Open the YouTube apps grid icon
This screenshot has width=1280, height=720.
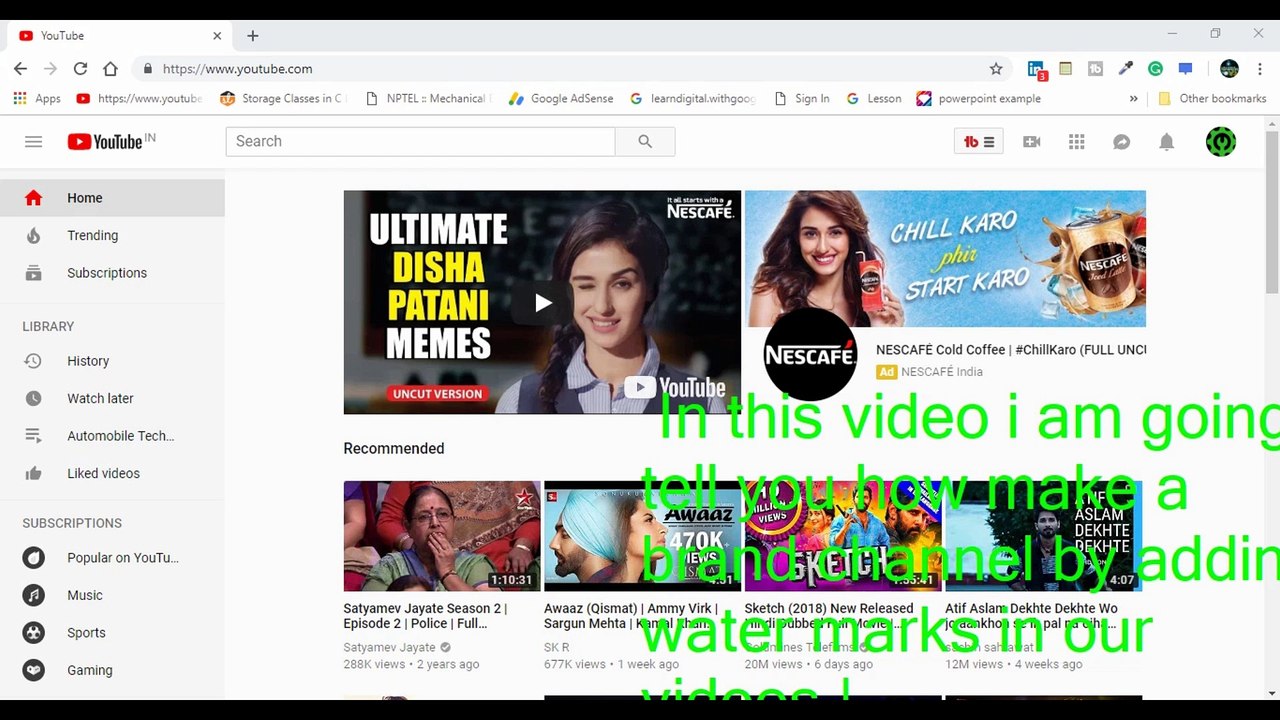tap(1077, 142)
